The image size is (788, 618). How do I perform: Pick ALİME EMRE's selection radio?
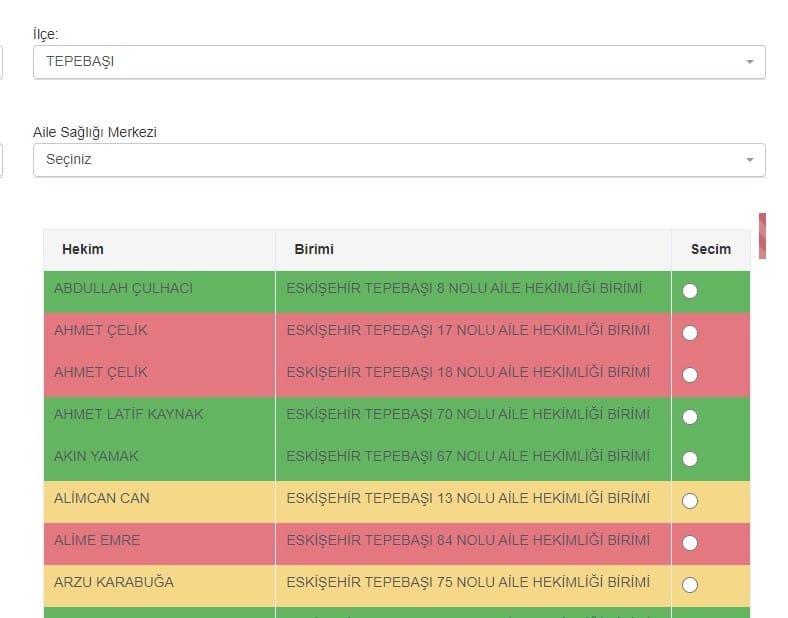tap(690, 543)
